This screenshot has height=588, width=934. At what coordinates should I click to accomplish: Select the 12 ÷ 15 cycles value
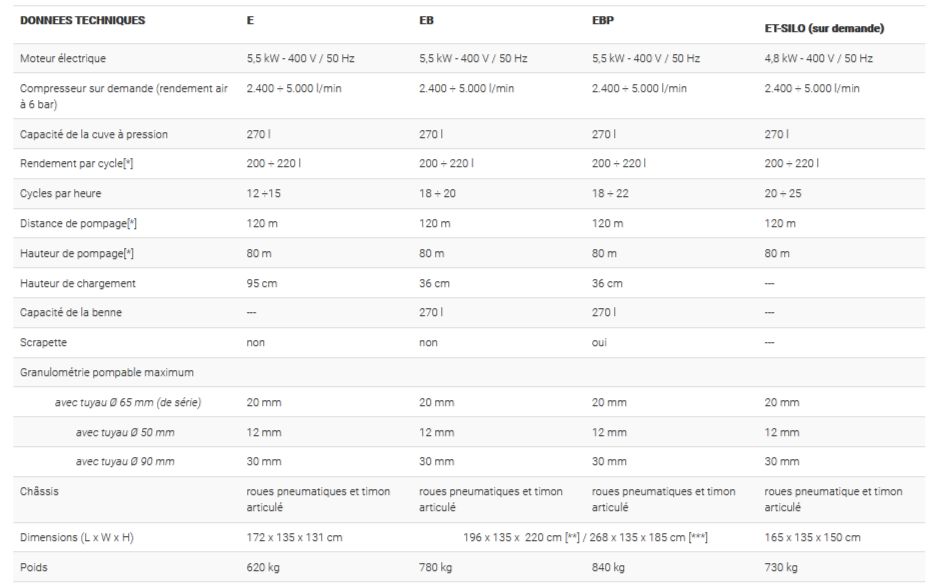coord(264,193)
